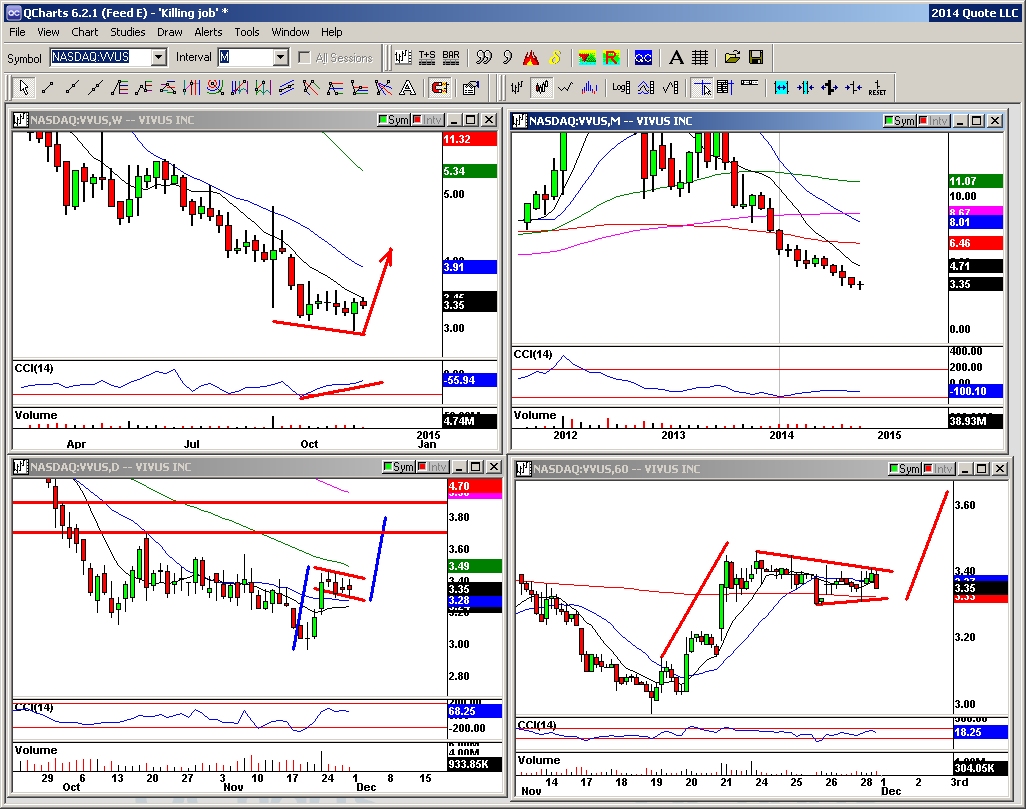This screenshot has width=1026, height=809.
Task: Open the View menu
Action: coord(48,32)
